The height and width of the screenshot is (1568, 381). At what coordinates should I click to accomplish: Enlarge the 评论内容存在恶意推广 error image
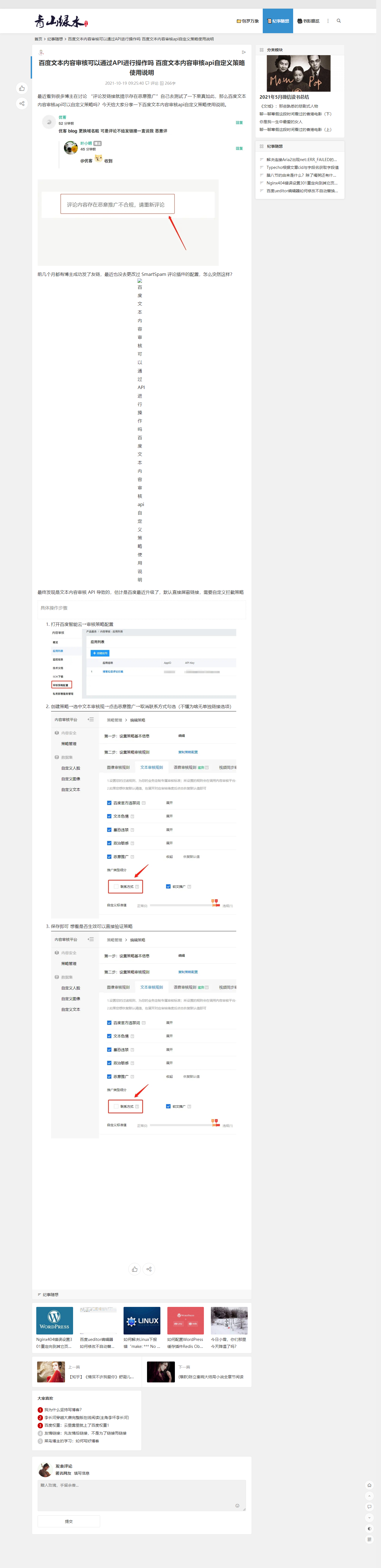tap(128, 223)
